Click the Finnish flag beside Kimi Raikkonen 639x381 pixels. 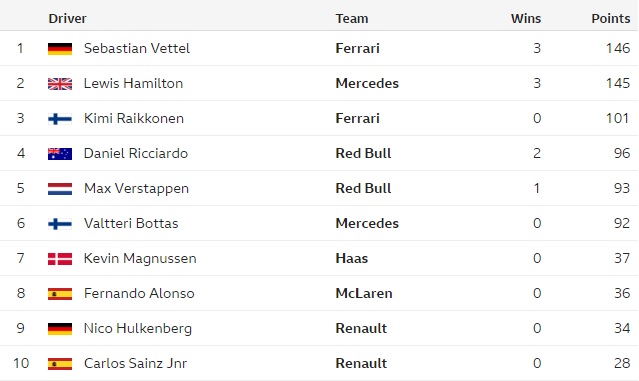click(x=60, y=119)
